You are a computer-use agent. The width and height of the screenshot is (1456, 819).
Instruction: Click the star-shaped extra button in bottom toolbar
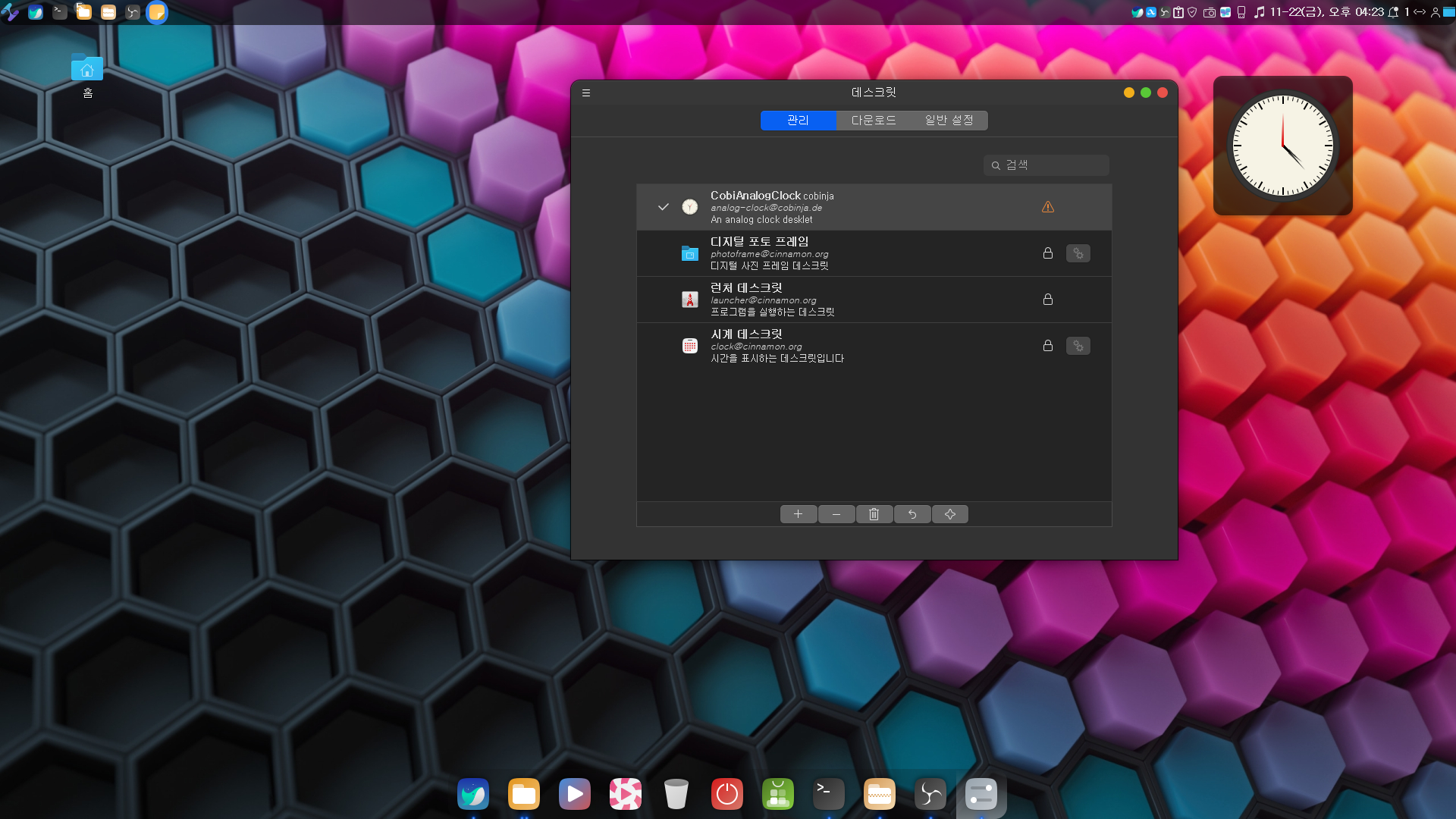950,514
